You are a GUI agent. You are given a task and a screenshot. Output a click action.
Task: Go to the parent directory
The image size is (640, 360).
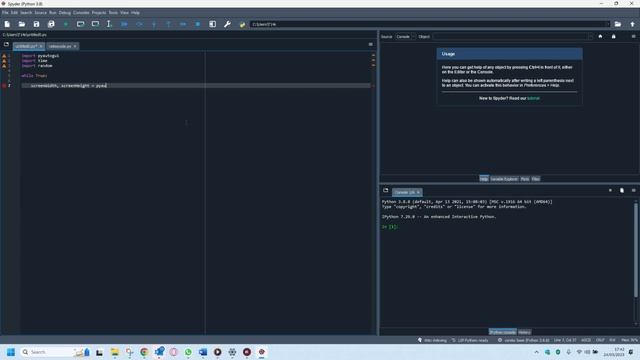pyautogui.click(x=632, y=24)
